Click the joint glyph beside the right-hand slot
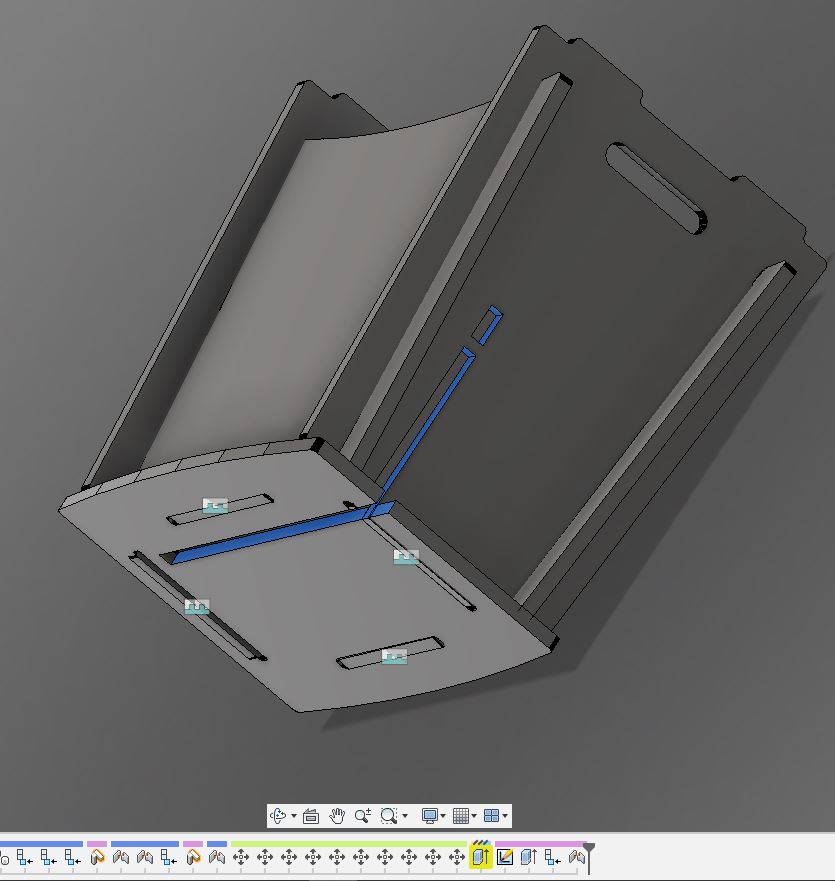This screenshot has height=881, width=835. pos(406,557)
